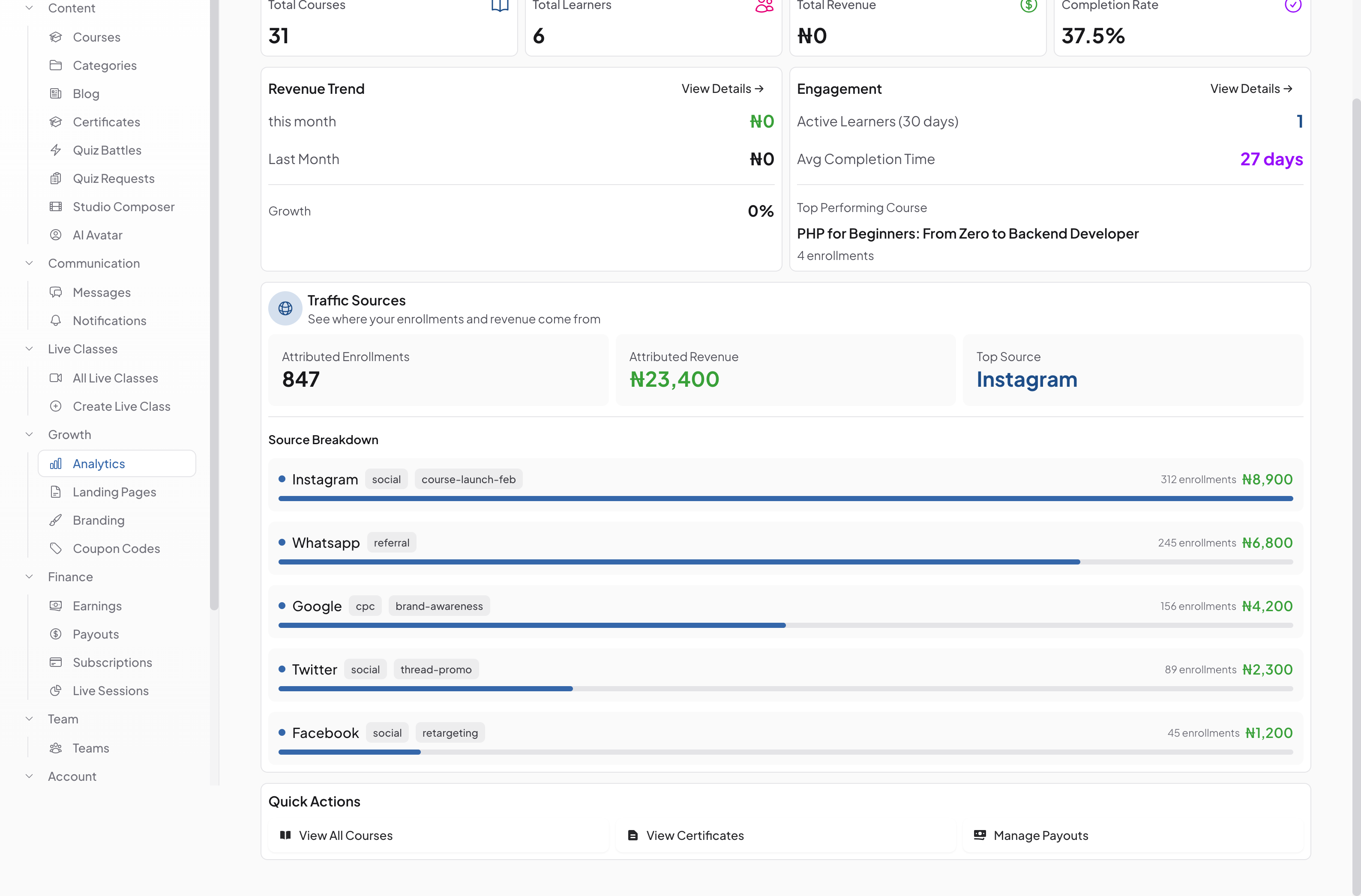This screenshot has height=896, width=1361.
Task: Open Live Sessions
Action: coord(111,690)
